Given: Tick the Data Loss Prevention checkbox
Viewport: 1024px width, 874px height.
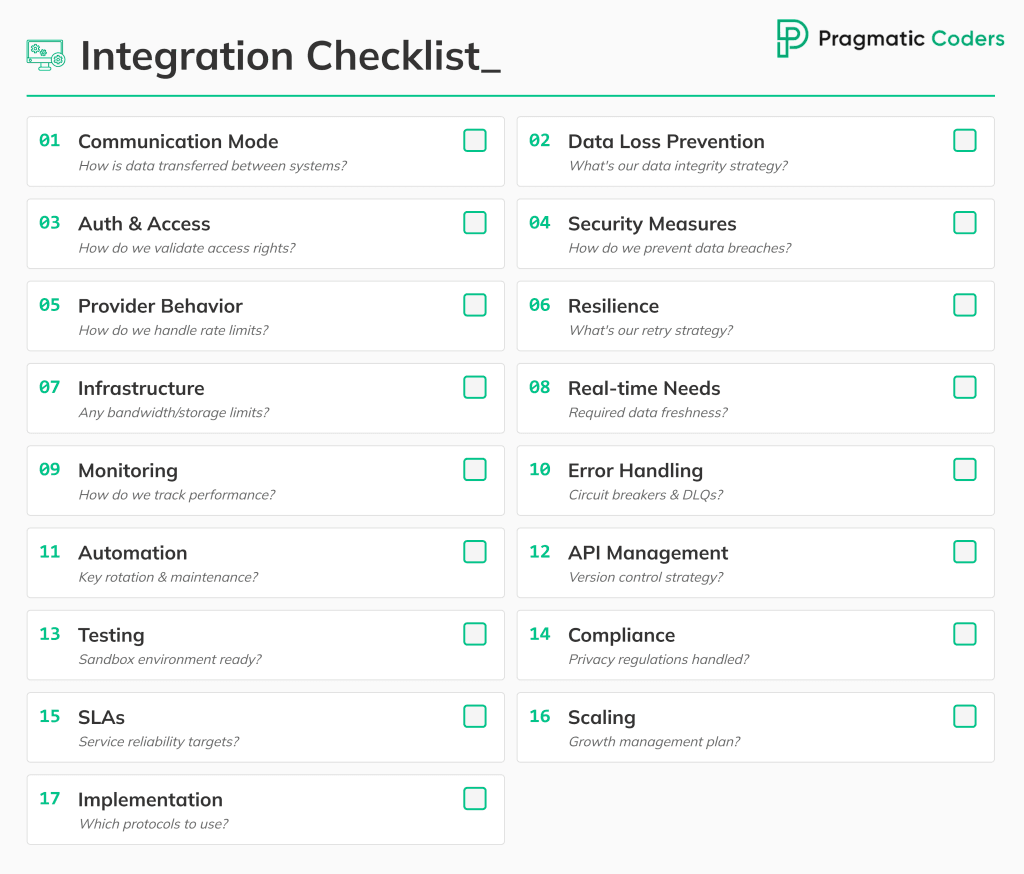Looking at the screenshot, I should (965, 141).
